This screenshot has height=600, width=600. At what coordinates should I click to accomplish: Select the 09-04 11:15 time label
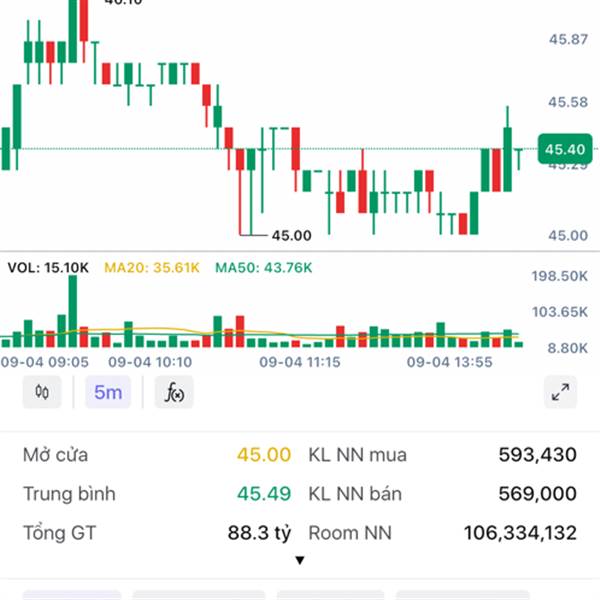click(300, 362)
